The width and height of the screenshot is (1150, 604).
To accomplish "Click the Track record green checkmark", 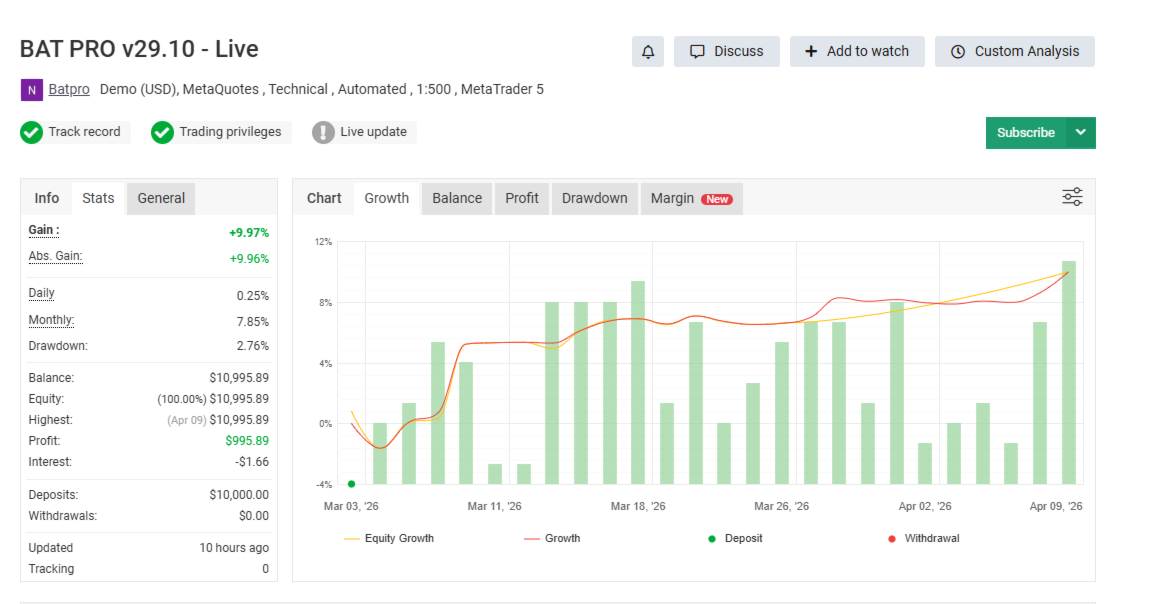I will [32, 132].
